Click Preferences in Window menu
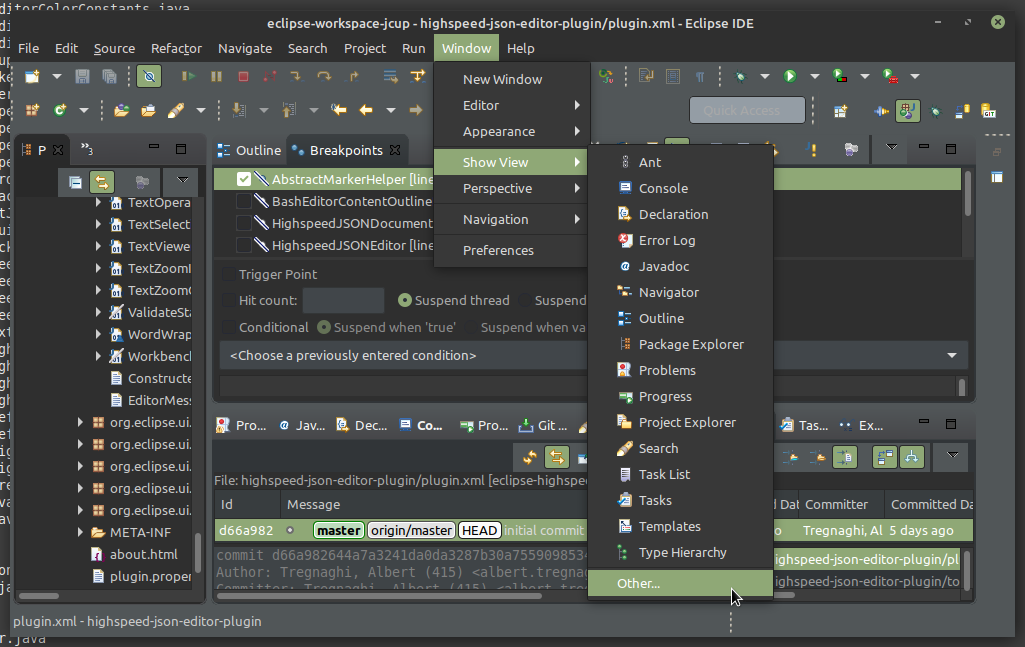Screen dimensions: 1025x647 click(512, 250)
